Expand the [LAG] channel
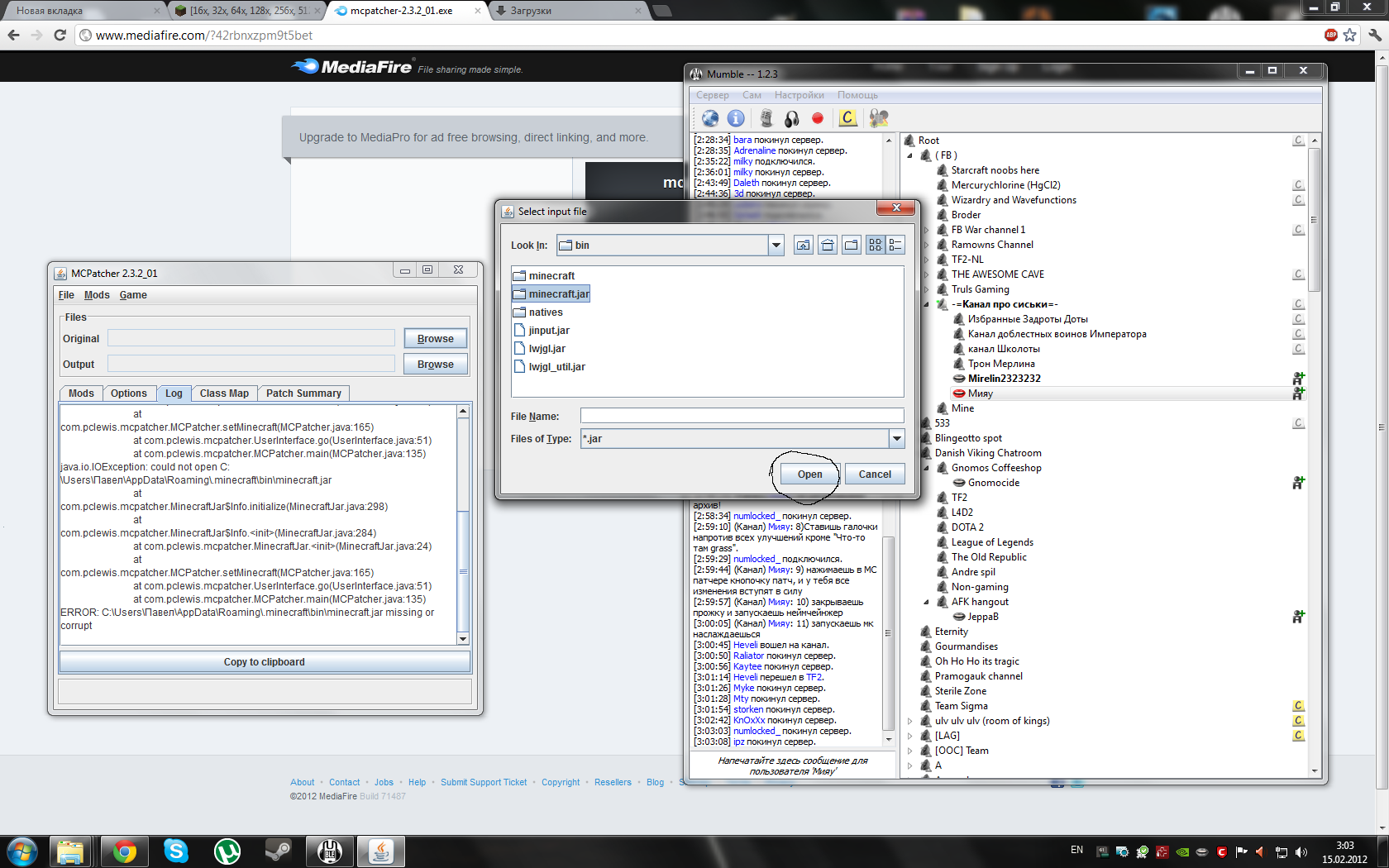The height and width of the screenshot is (868, 1389). [910, 736]
